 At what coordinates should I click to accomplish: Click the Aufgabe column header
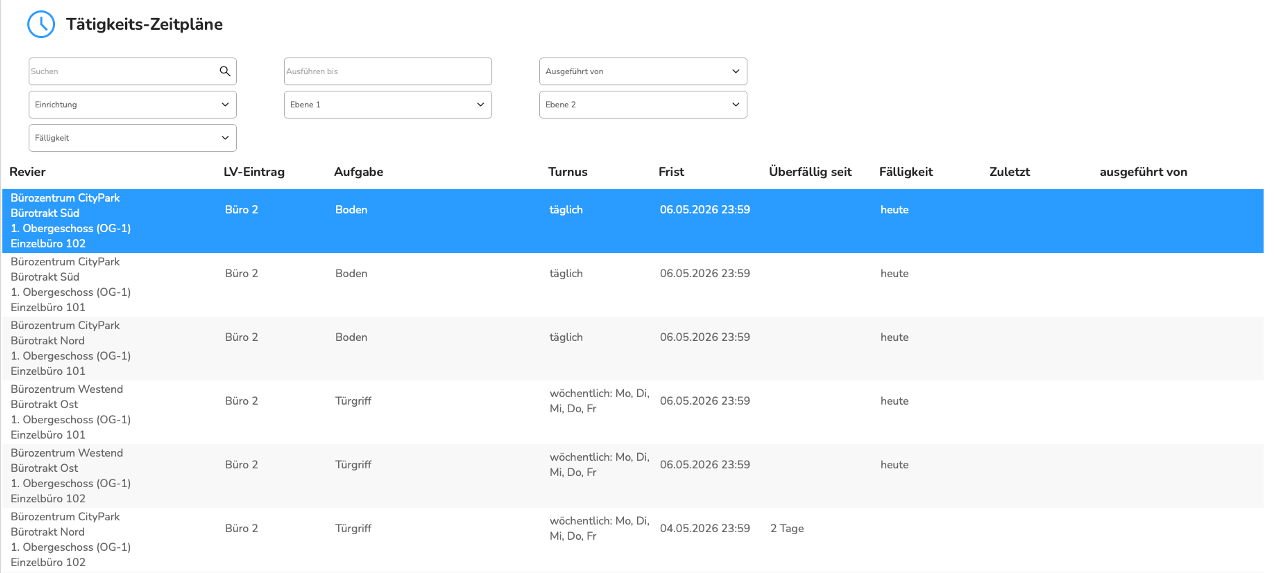[x=359, y=172]
